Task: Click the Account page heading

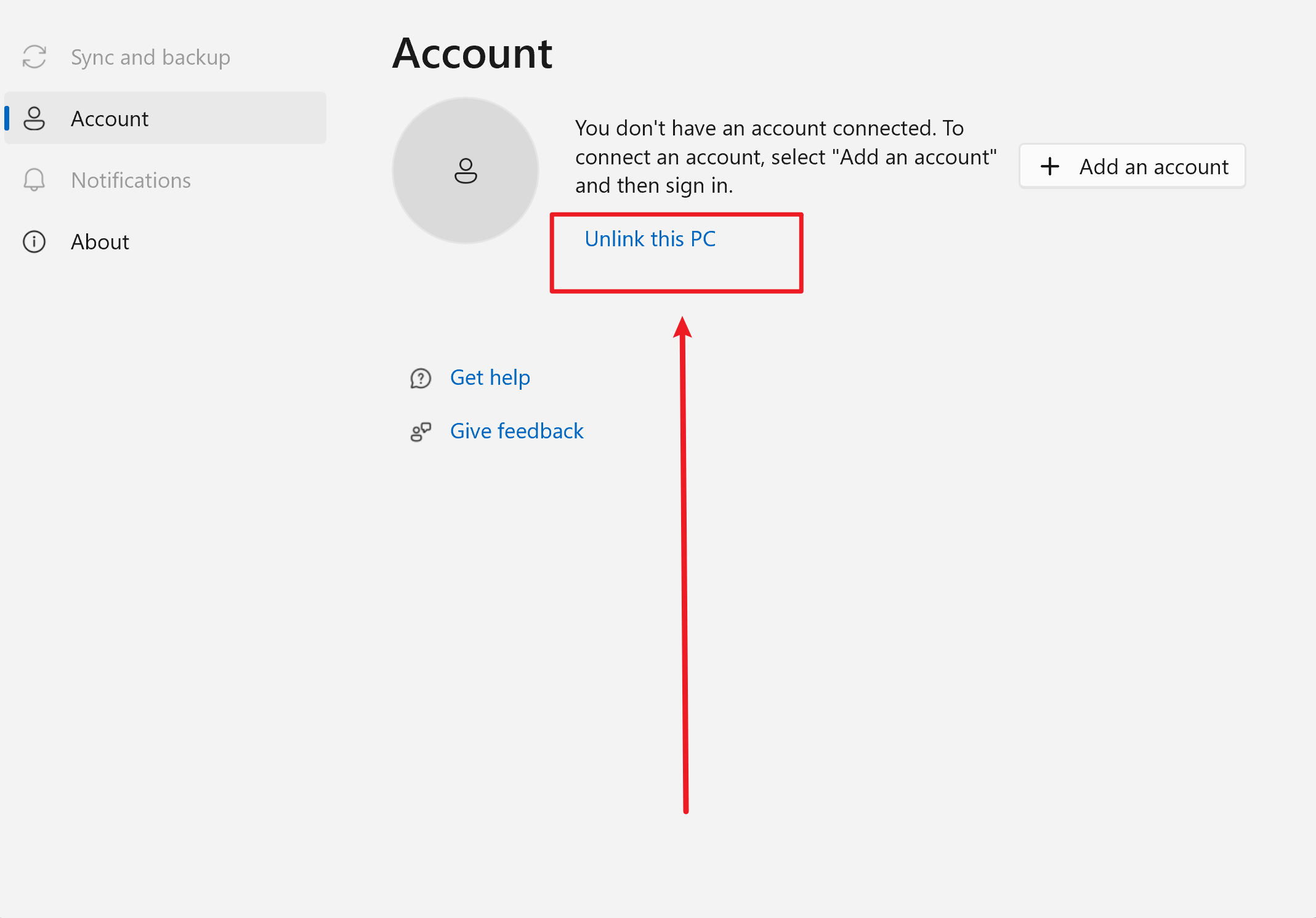Action: [x=472, y=54]
